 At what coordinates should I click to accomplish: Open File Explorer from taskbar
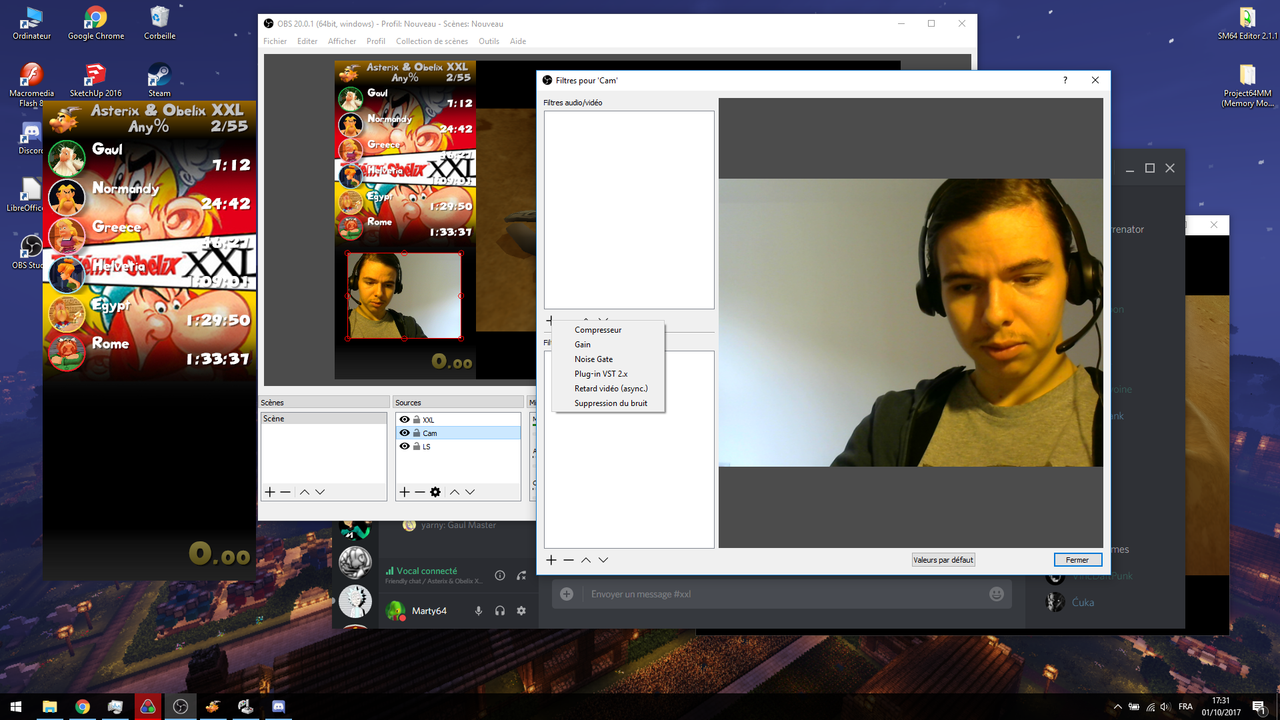[x=49, y=706]
